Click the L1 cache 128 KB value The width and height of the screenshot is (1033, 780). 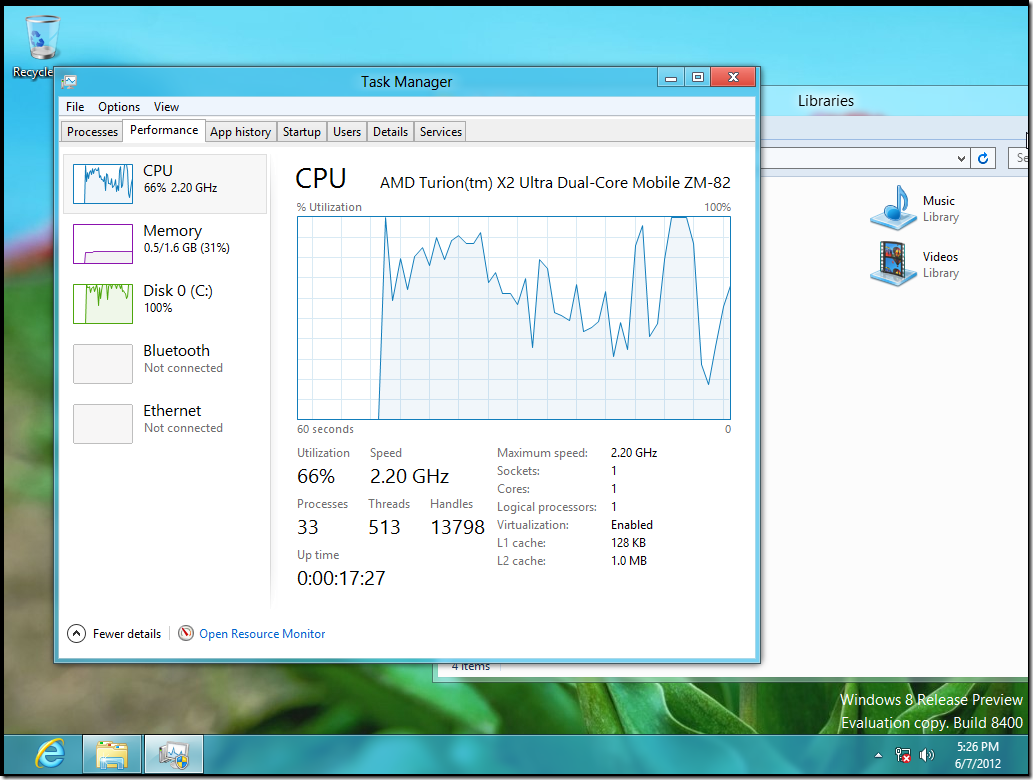[x=628, y=543]
